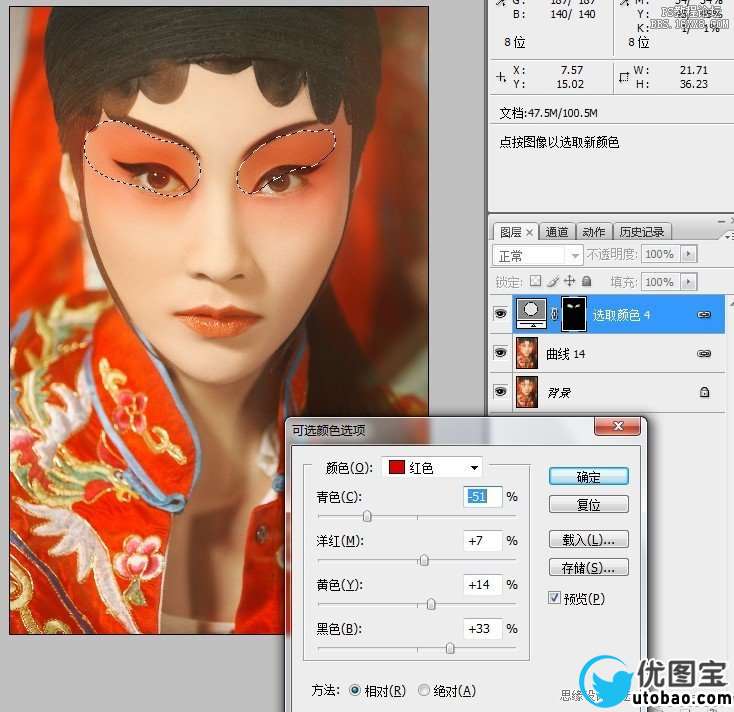Hide the 曲线 14 layer

click(x=500, y=353)
